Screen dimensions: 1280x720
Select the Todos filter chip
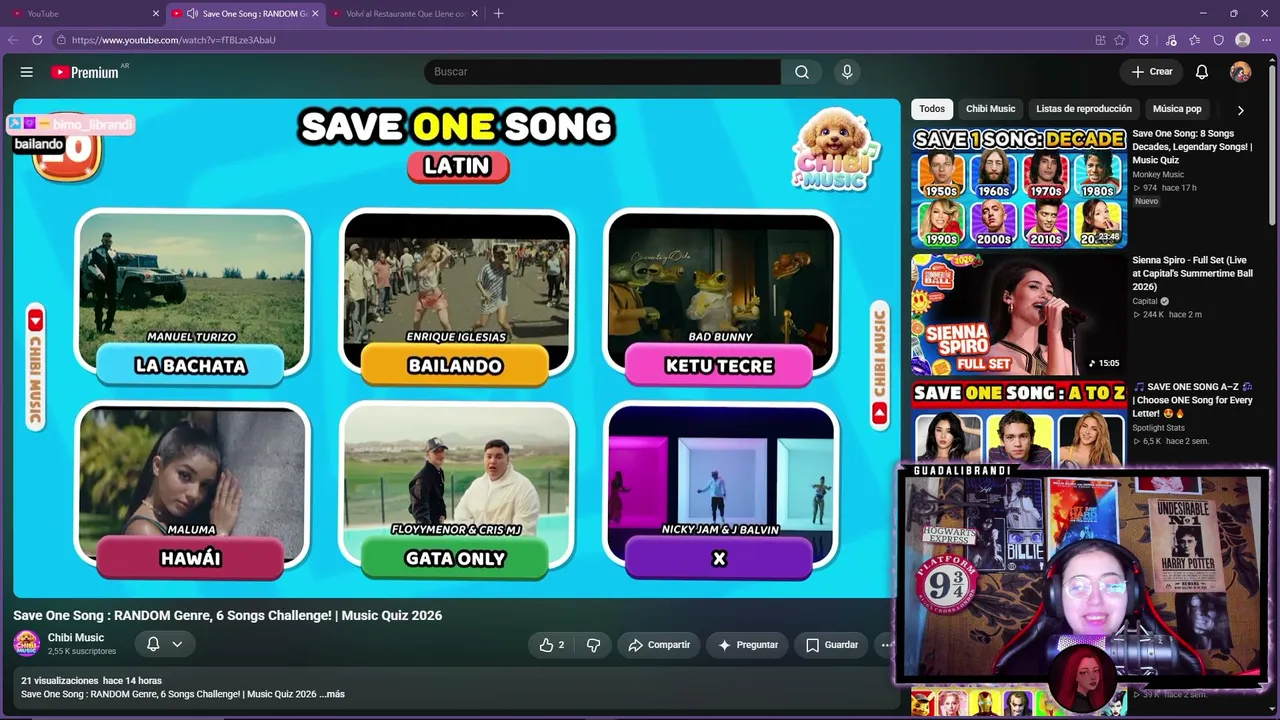932,109
